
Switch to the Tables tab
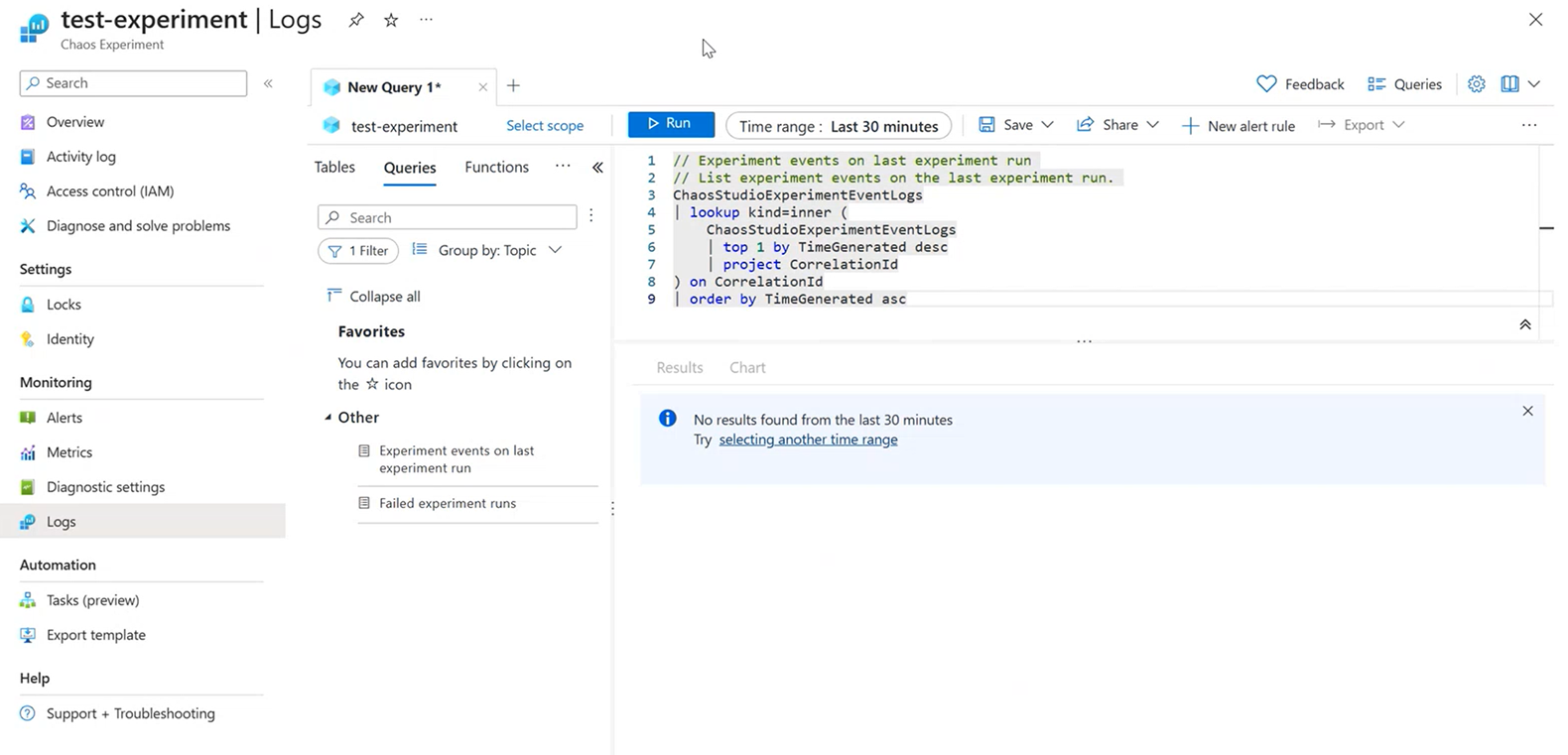coord(334,168)
